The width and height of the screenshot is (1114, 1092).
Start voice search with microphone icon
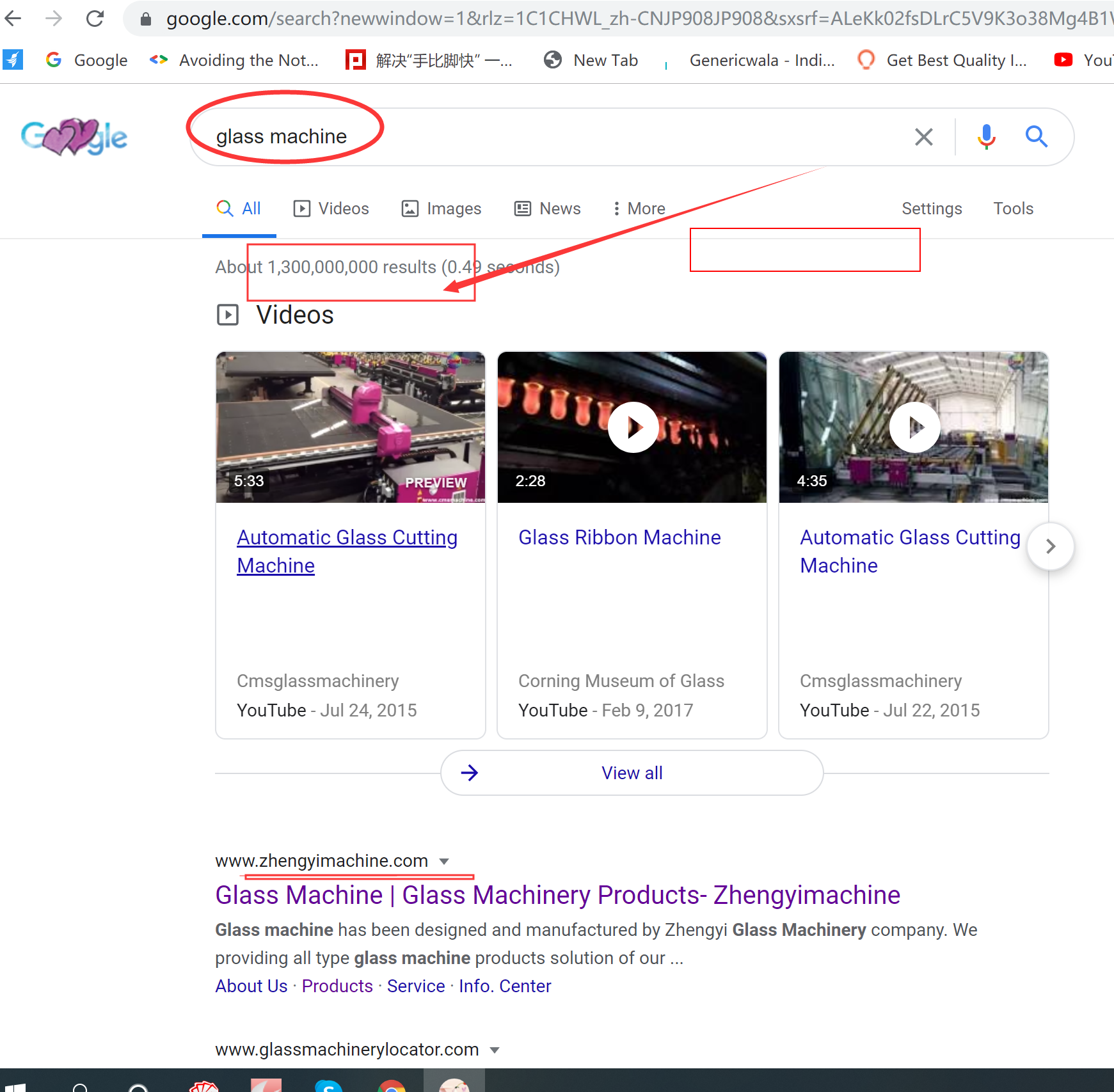click(x=986, y=136)
